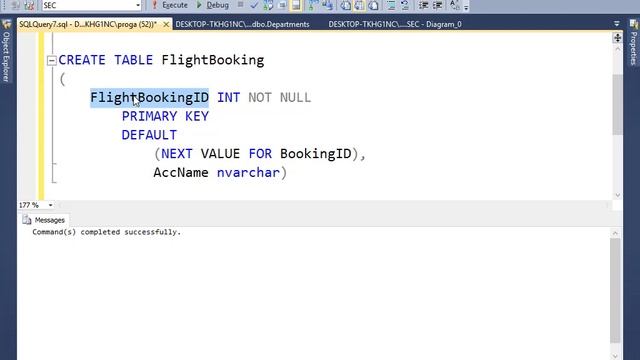Open the Query Options icon
Screen dimensions: 640x360
[282, 5]
